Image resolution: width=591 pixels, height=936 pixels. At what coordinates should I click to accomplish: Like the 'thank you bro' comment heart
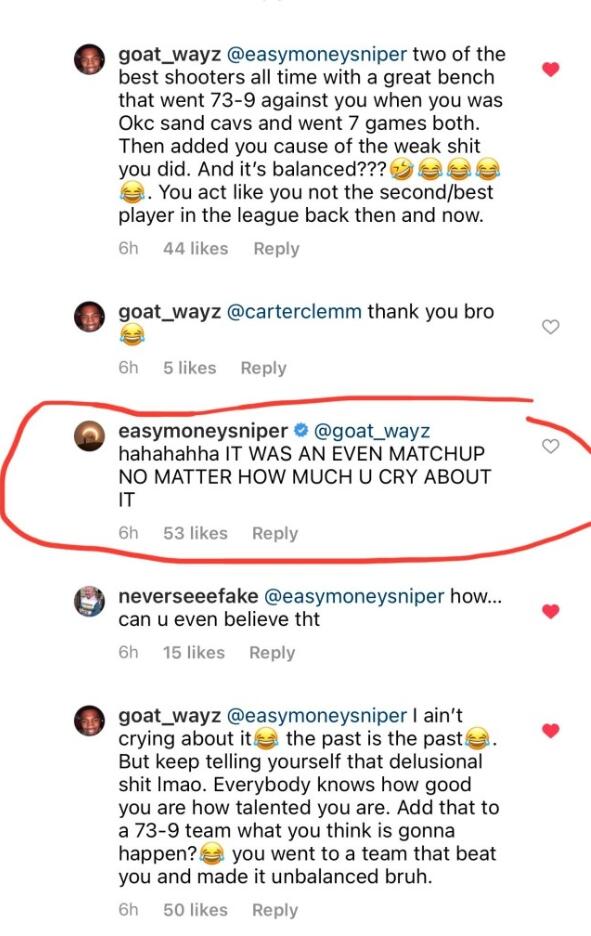(550, 327)
